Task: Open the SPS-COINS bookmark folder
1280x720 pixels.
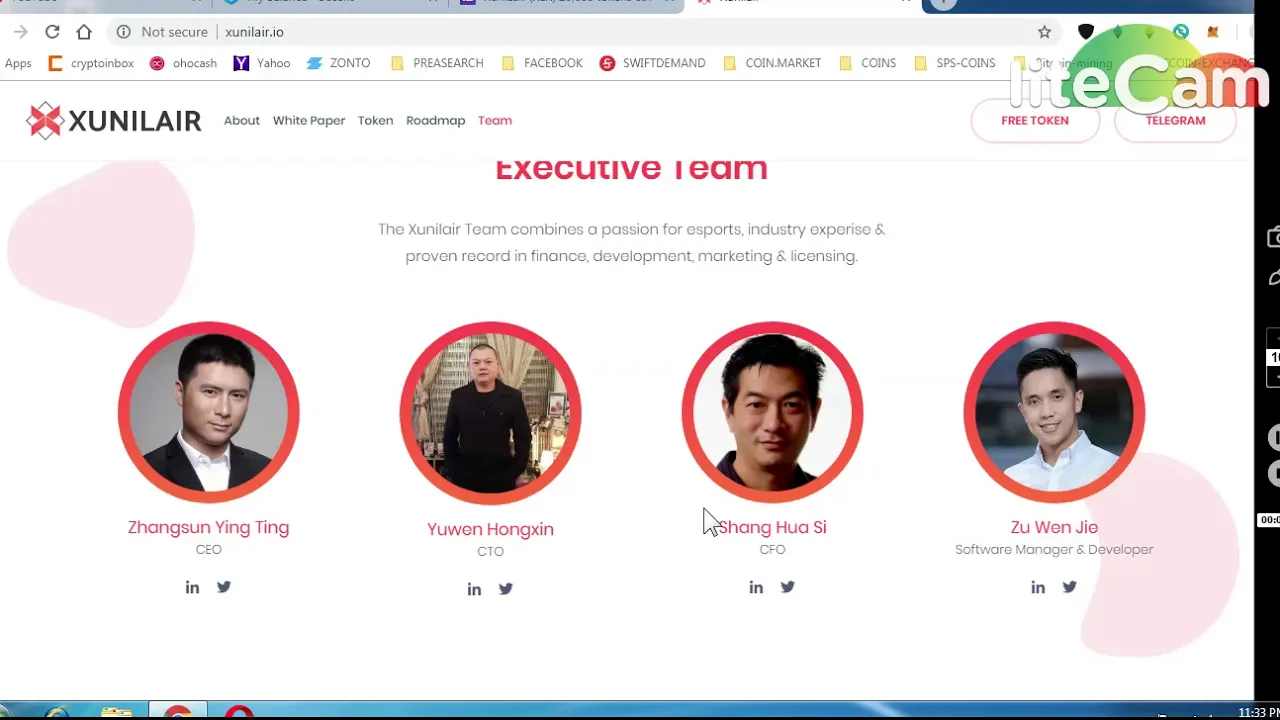Action: point(955,63)
